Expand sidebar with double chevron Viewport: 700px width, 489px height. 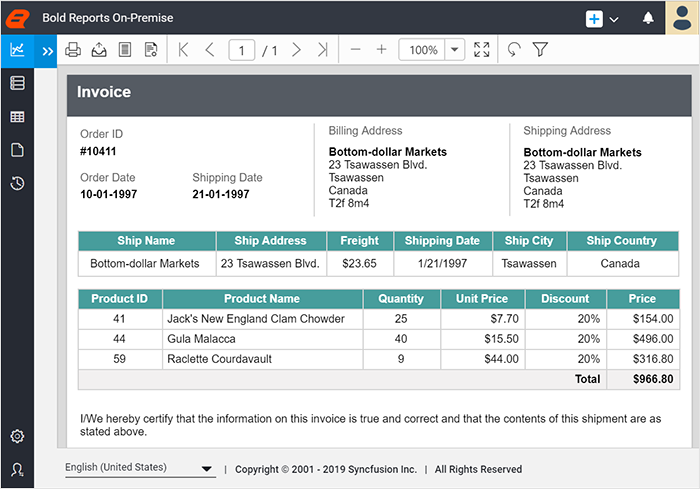coord(47,51)
